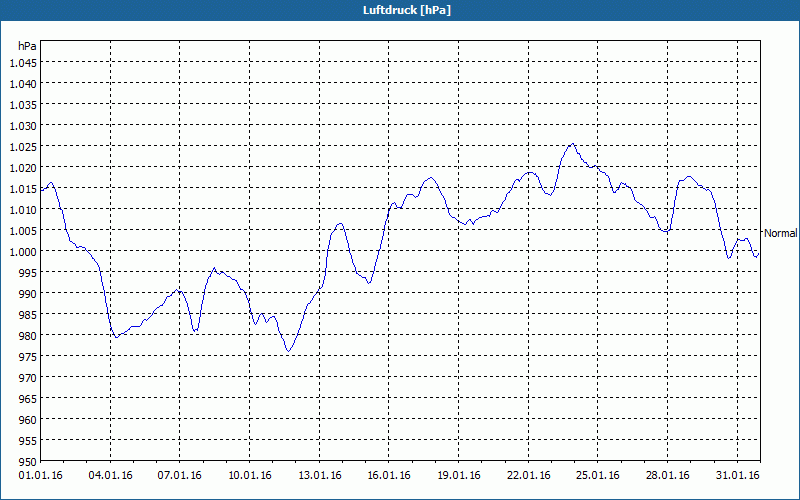Click the 955 y-axis value
This screenshot has height=500, width=800.
pyautogui.click(x=28, y=440)
